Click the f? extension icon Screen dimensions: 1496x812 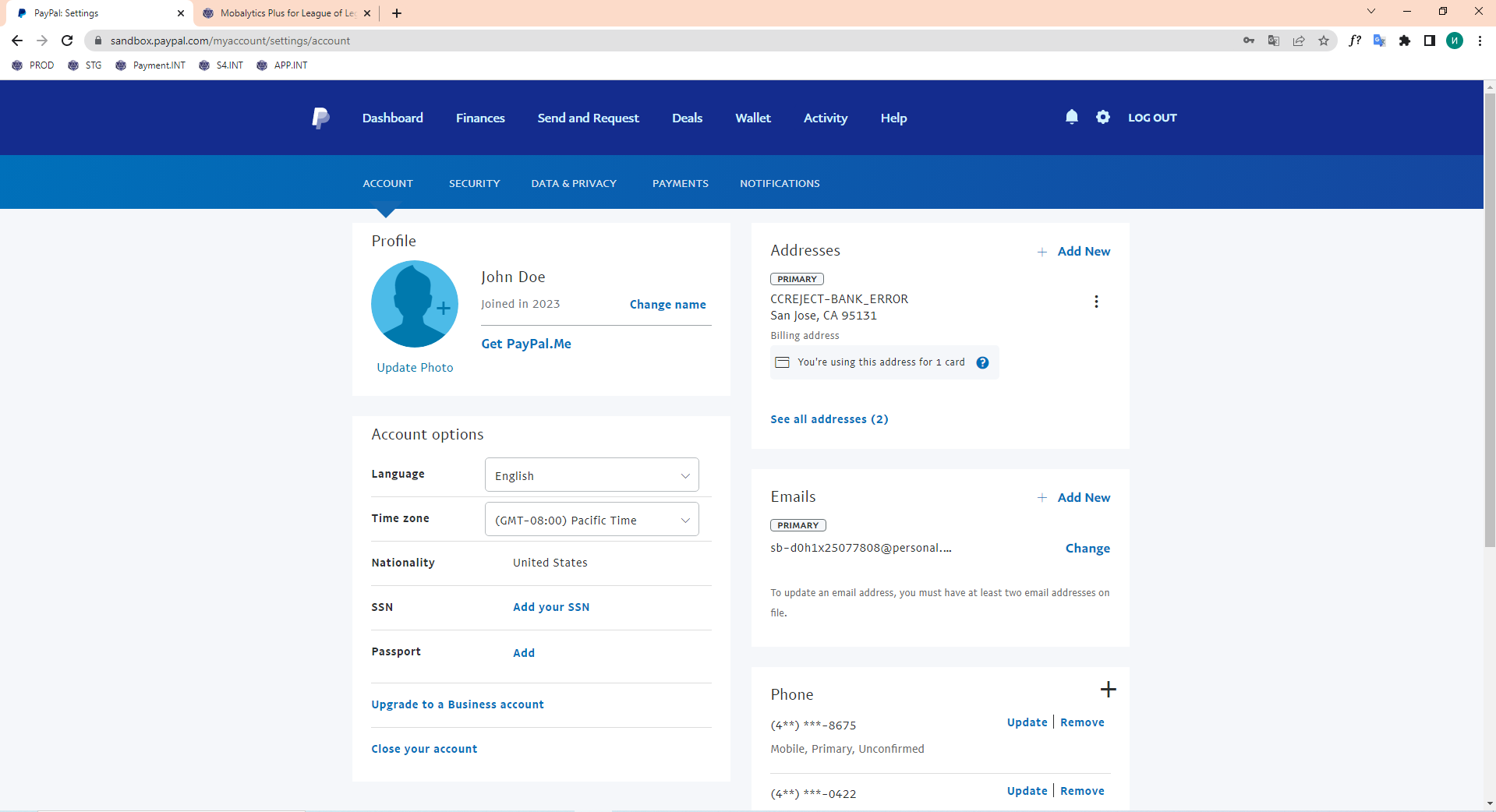(1355, 41)
